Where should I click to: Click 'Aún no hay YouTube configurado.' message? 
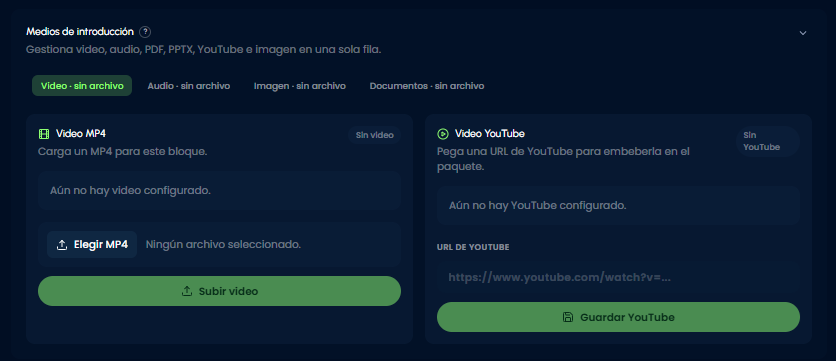[537, 205]
